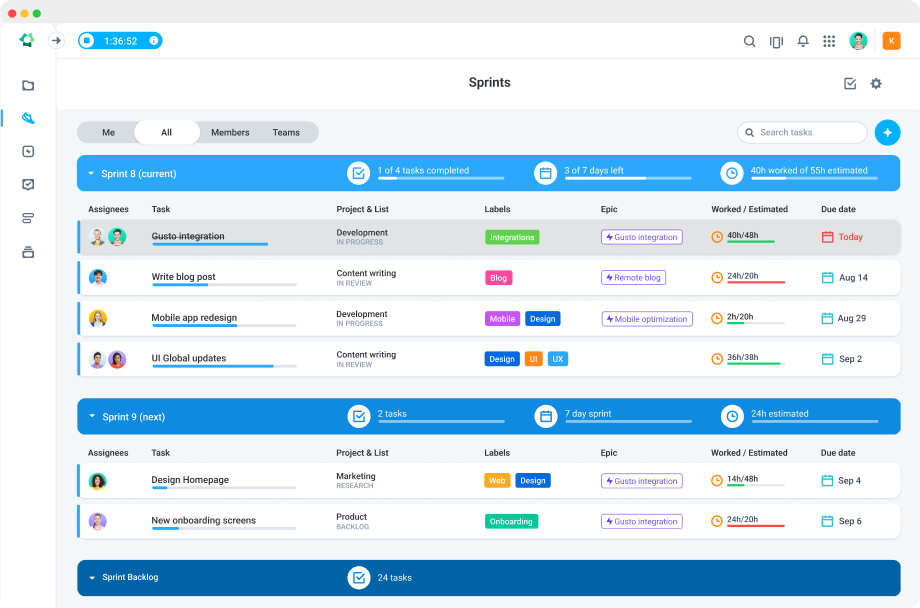The image size is (920, 608).
Task: Open the Projects folder icon in sidebar
Action: [x=27, y=85]
